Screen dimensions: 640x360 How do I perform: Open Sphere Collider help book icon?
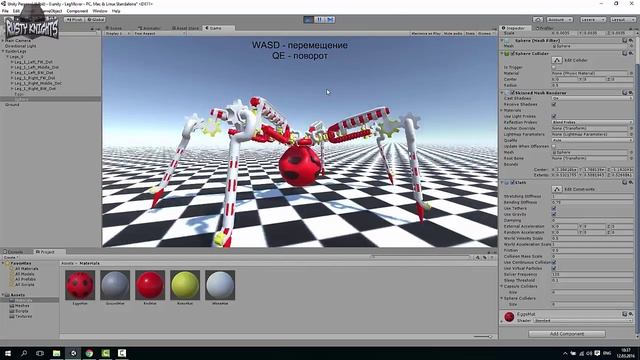[x=624, y=53]
